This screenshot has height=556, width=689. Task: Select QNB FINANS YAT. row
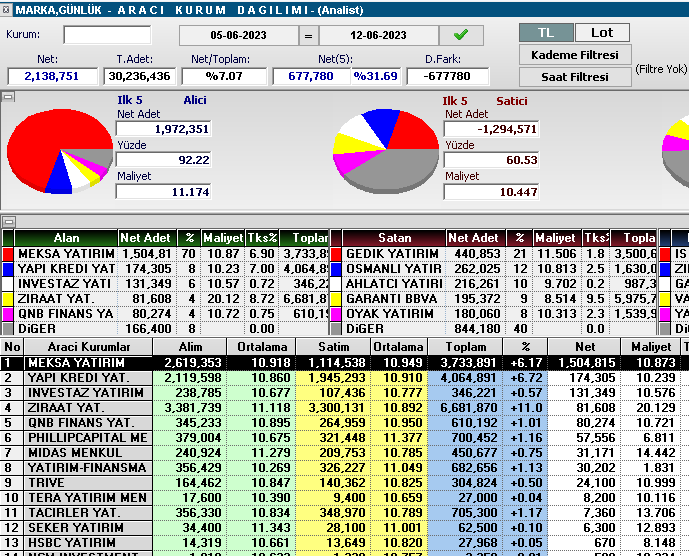click(x=344, y=423)
